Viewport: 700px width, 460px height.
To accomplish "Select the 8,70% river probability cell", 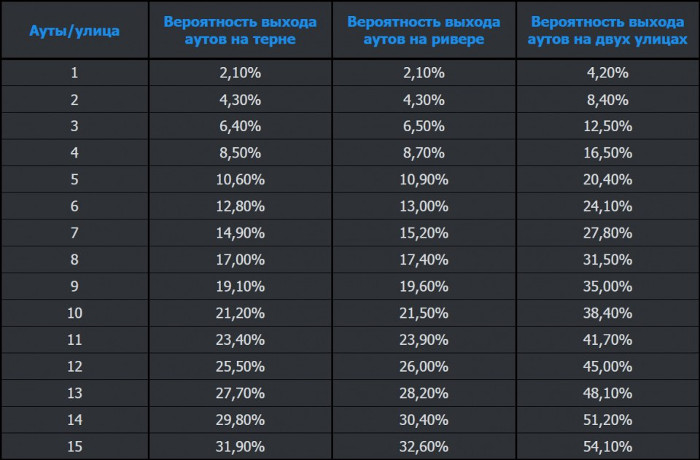I will tap(423, 152).
